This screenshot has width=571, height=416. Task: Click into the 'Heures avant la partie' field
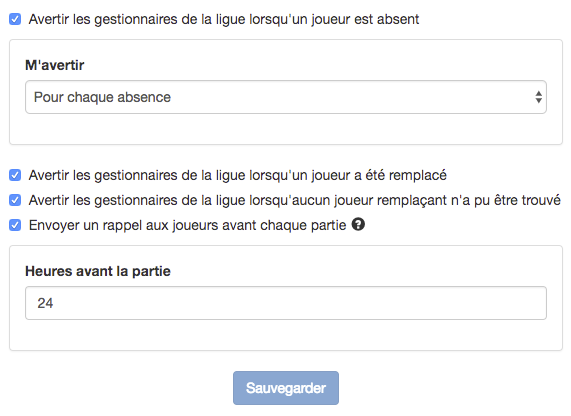(x=286, y=303)
